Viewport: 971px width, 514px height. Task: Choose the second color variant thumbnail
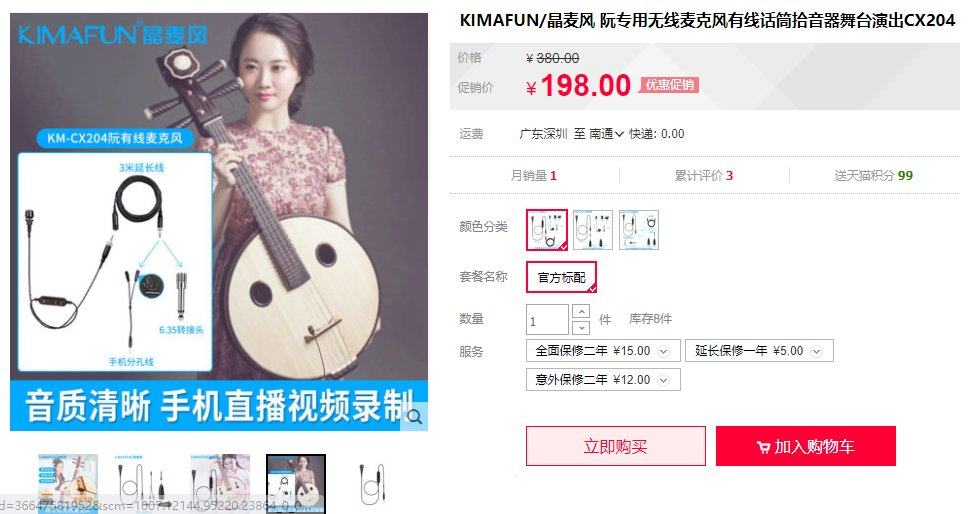coord(593,230)
